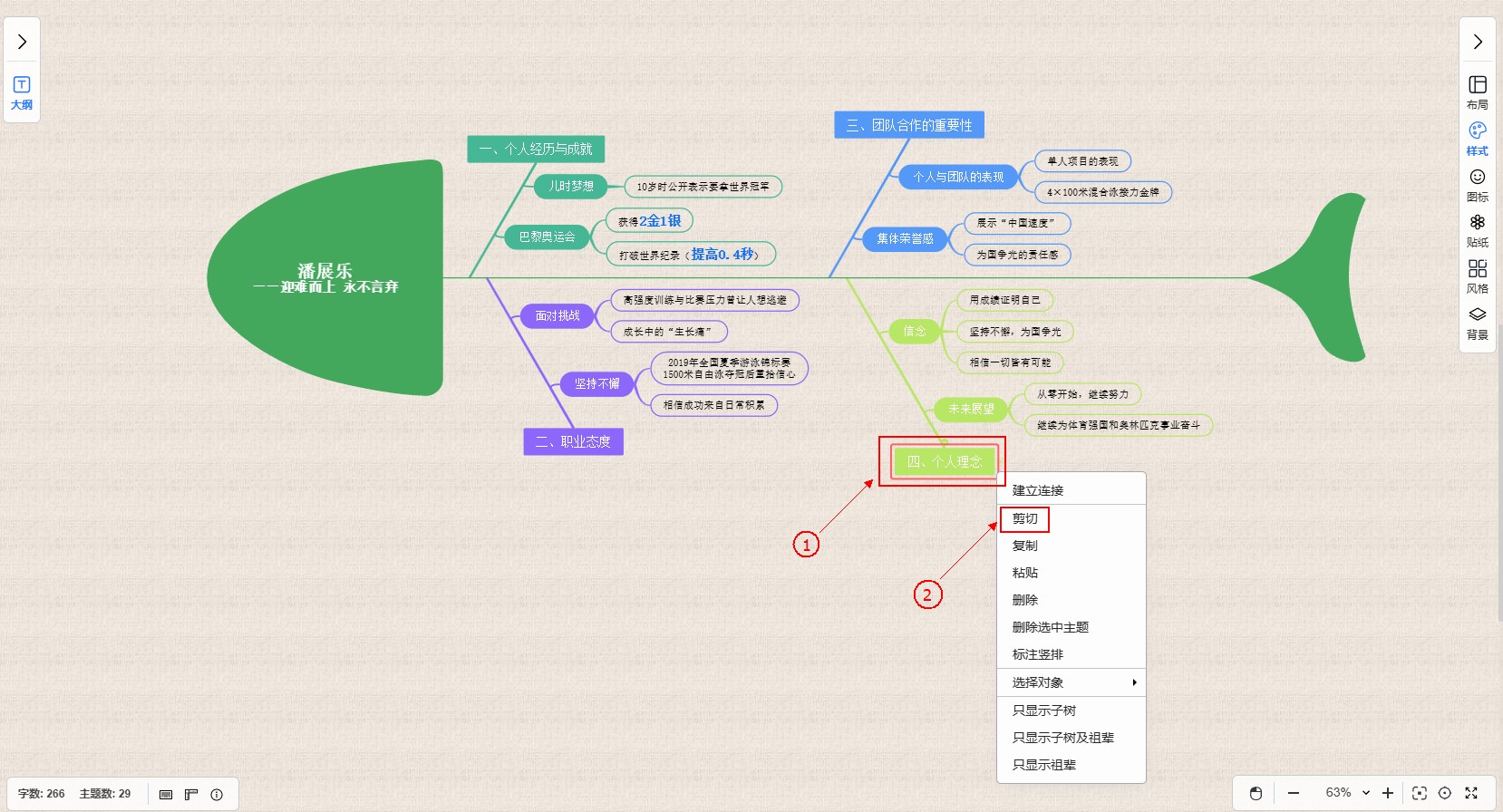Open the 大纲 outline panel
1503x812 pixels.
click(22, 92)
